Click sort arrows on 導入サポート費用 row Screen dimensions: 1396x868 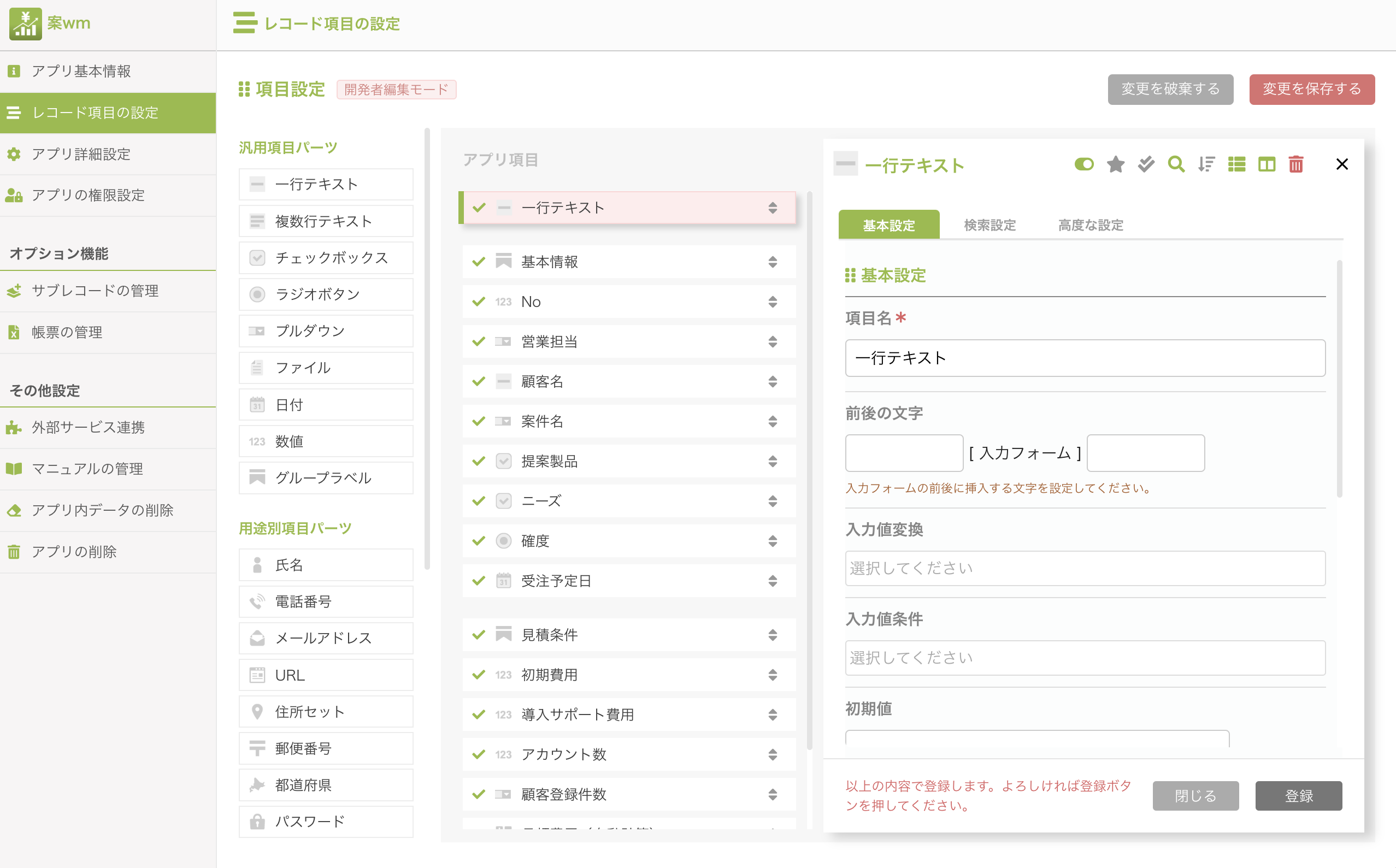coord(773,715)
